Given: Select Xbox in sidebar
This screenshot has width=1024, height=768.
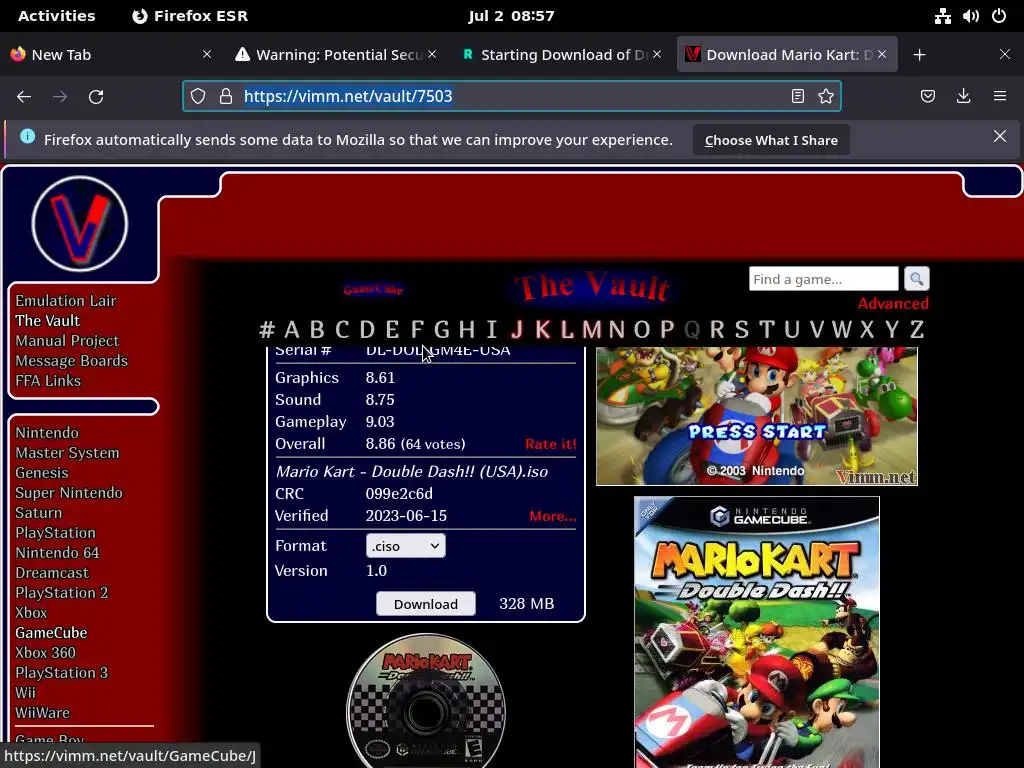Looking at the screenshot, I should pos(31,613).
